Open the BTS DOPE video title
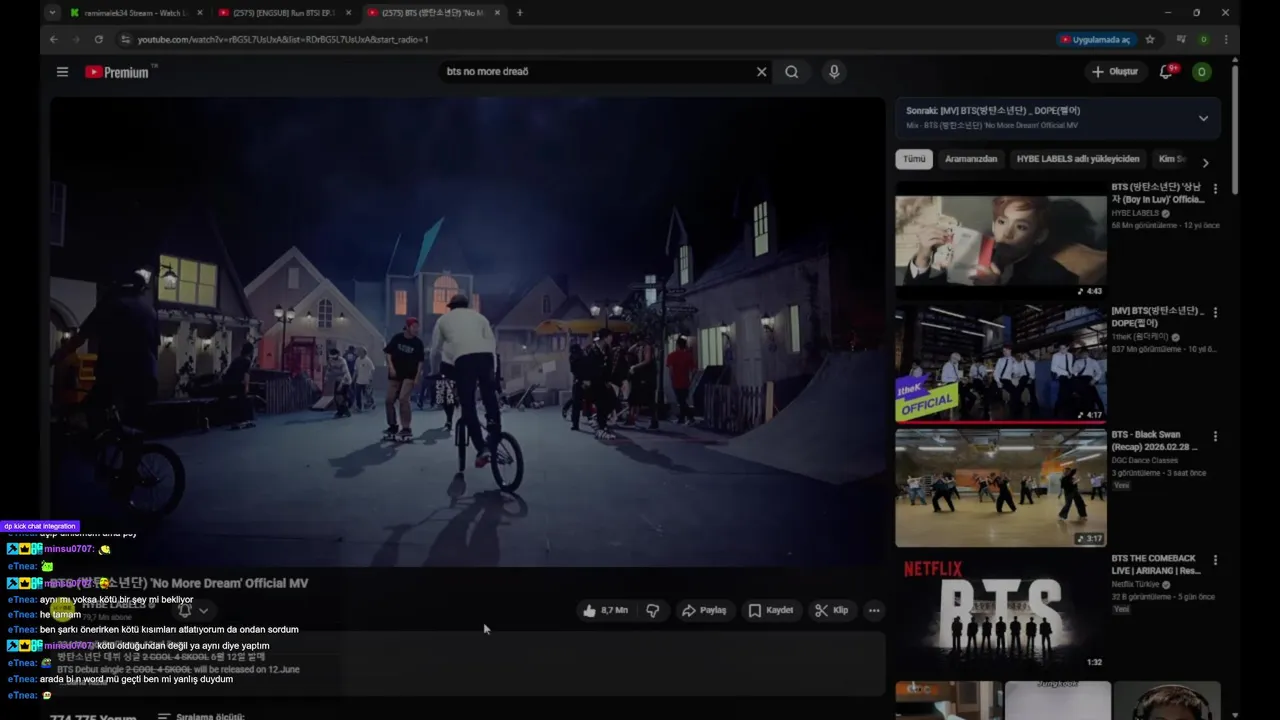Viewport: 1280px width, 720px height. click(1158, 317)
